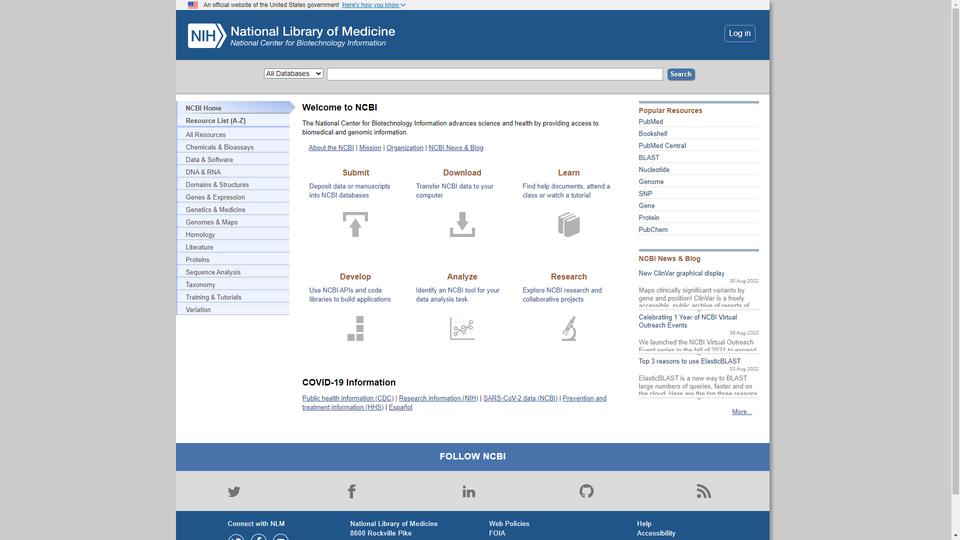Open New ClinVar graphical display article

tap(681, 273)
